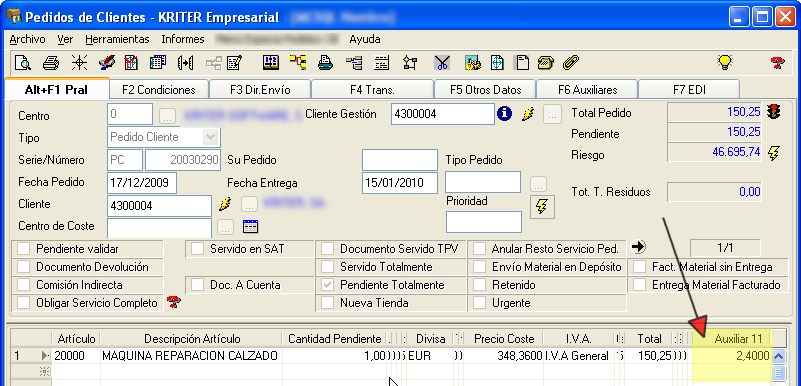The height and width of the screenshot is (386, 801).
Task: Open lookup button beside Tipo Pedido field
Action: (538, 184)
